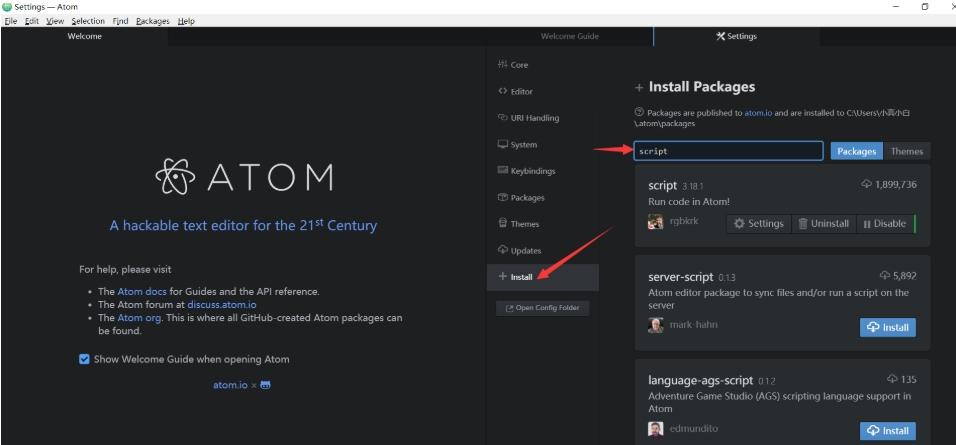Open edmundito author name link

coord(694,428)
